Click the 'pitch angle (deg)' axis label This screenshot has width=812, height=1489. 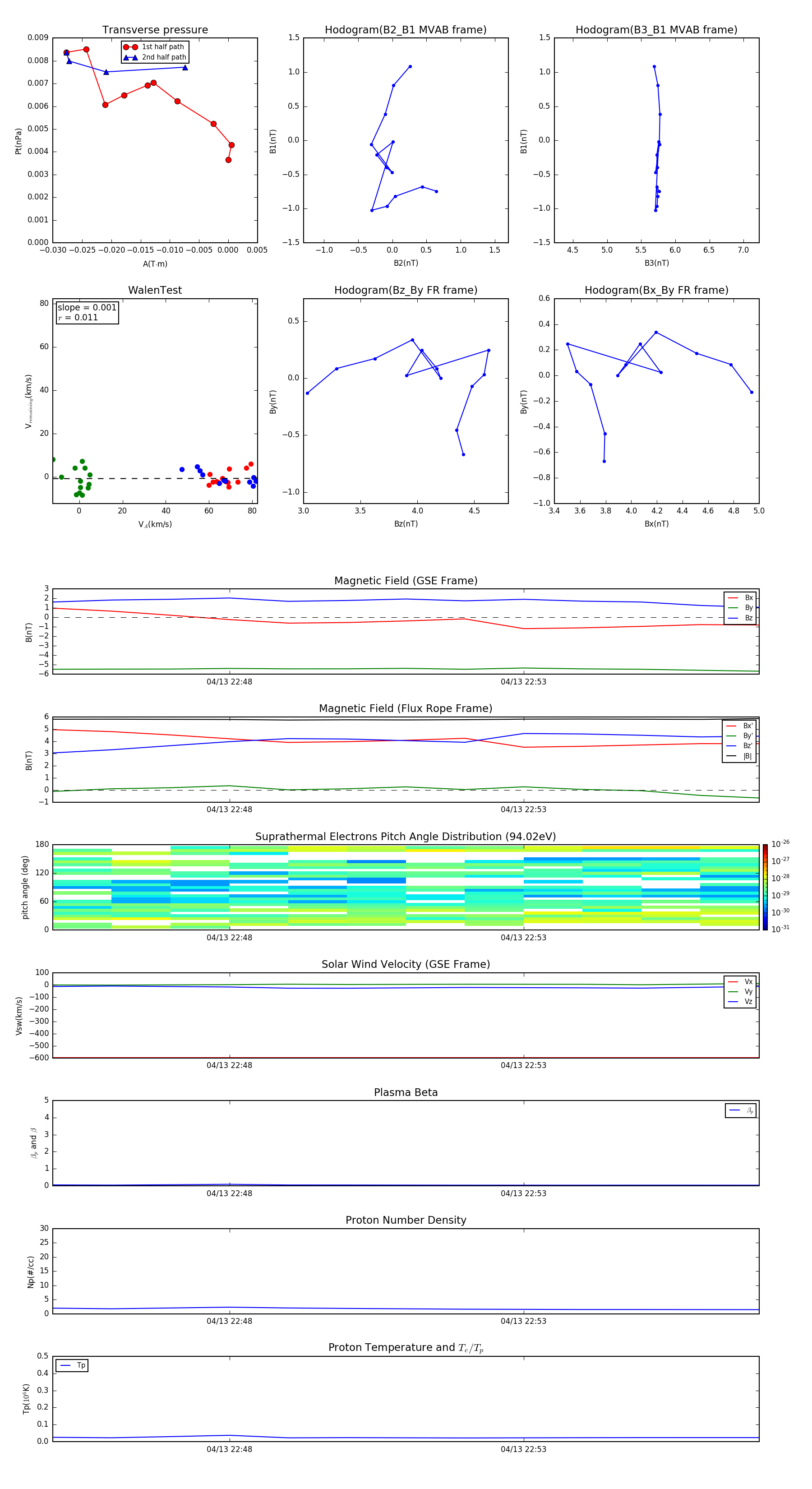(25, 887)
